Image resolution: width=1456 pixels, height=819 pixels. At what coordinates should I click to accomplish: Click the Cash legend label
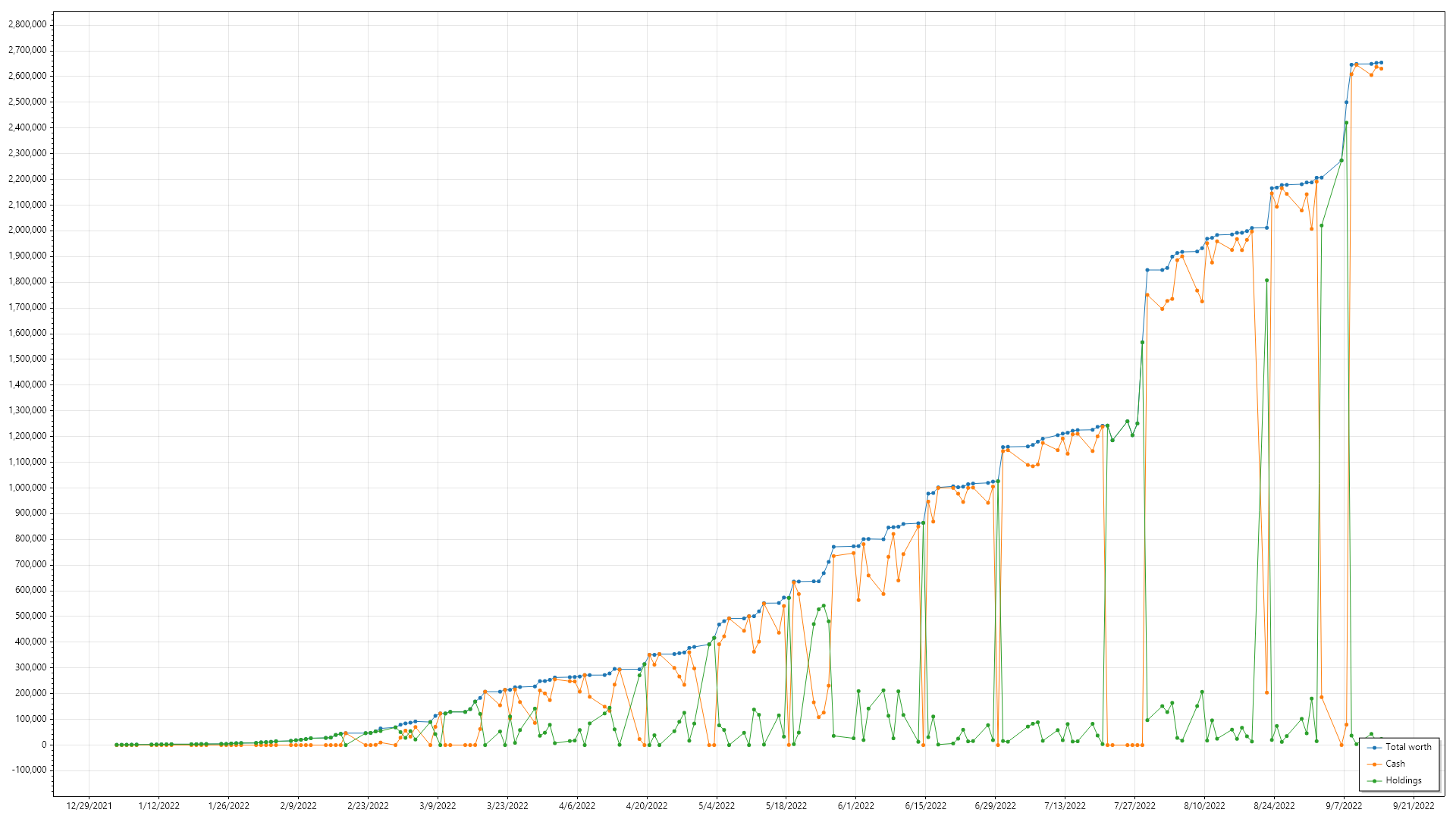1395,764
